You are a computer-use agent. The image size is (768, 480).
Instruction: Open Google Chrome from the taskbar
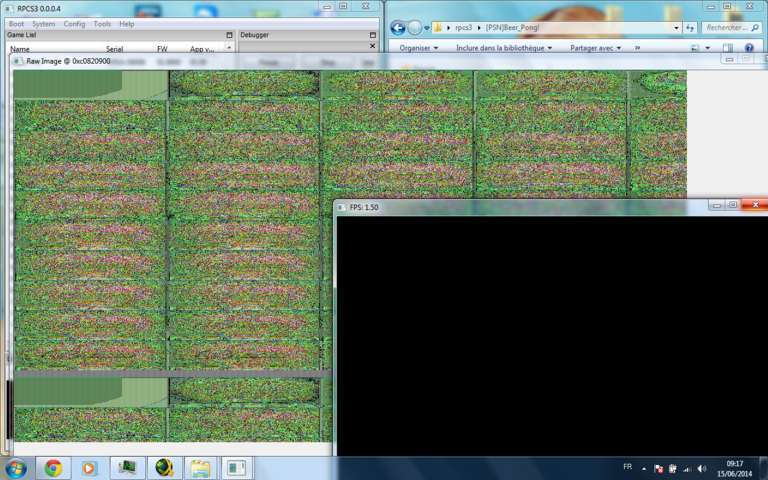53,467
